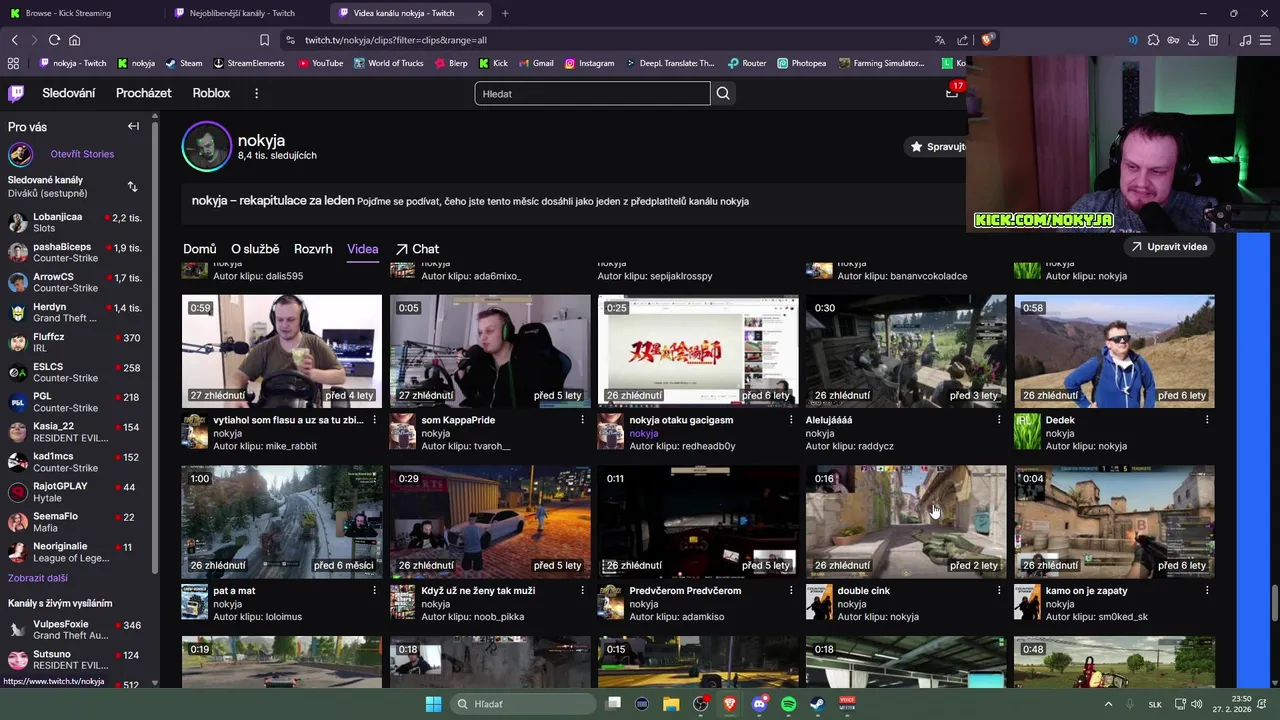Open options for 'Alelujáááá' clip
The width and height of the screenshot is (1280, 720).
(998, 420)
